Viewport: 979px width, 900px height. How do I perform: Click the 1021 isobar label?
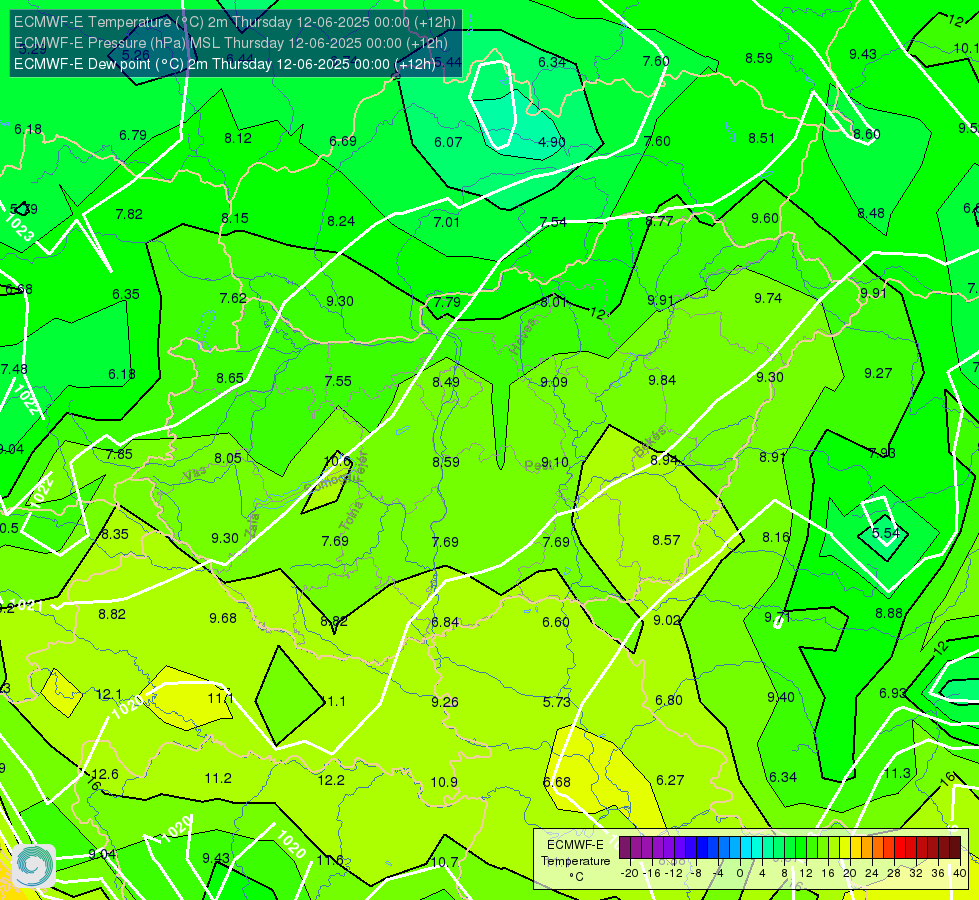[27, 605]
